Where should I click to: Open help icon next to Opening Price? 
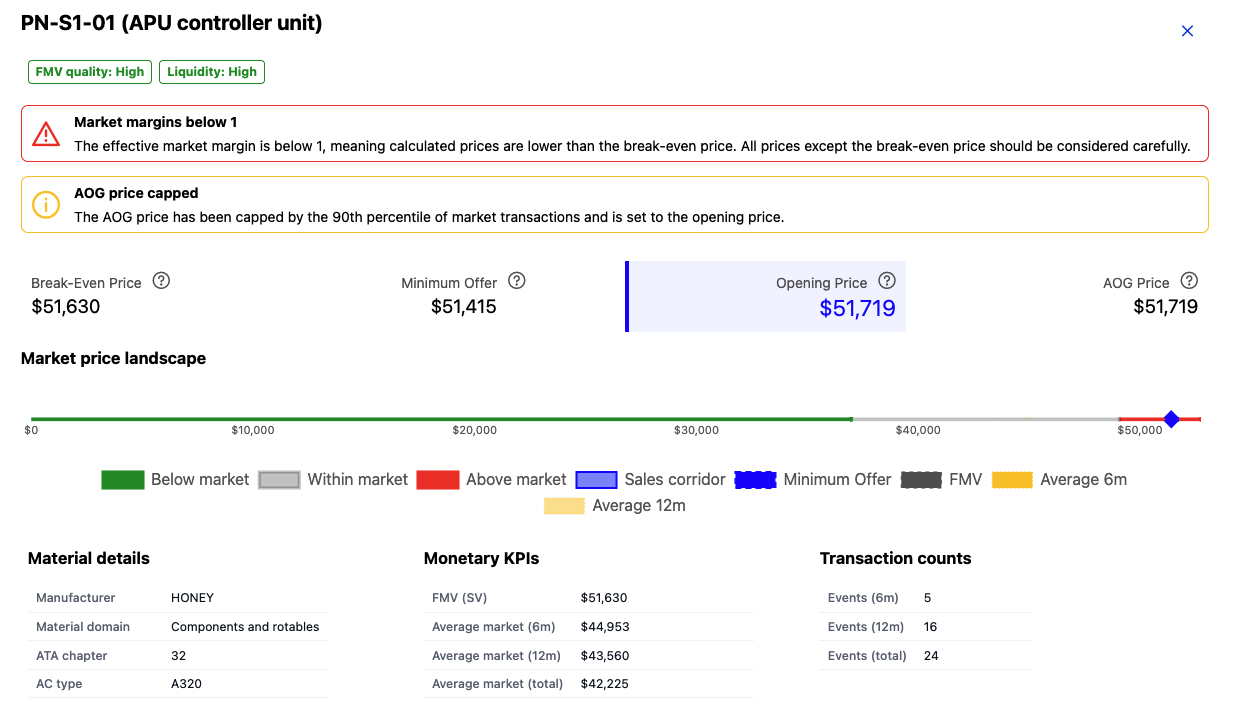point(887,281)
